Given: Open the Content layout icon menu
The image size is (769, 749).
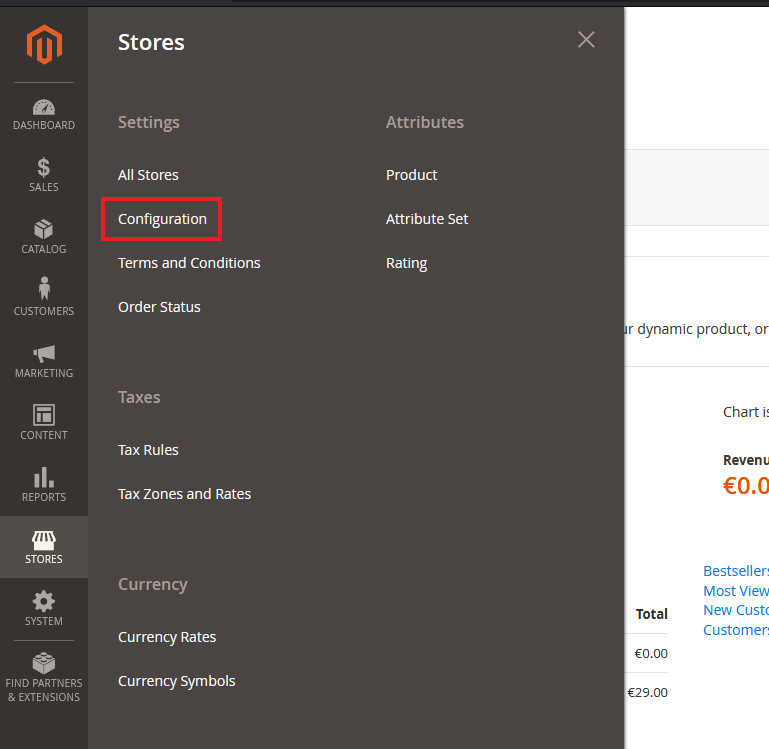Looking at the screenshot, I should [x=44, y=415].
